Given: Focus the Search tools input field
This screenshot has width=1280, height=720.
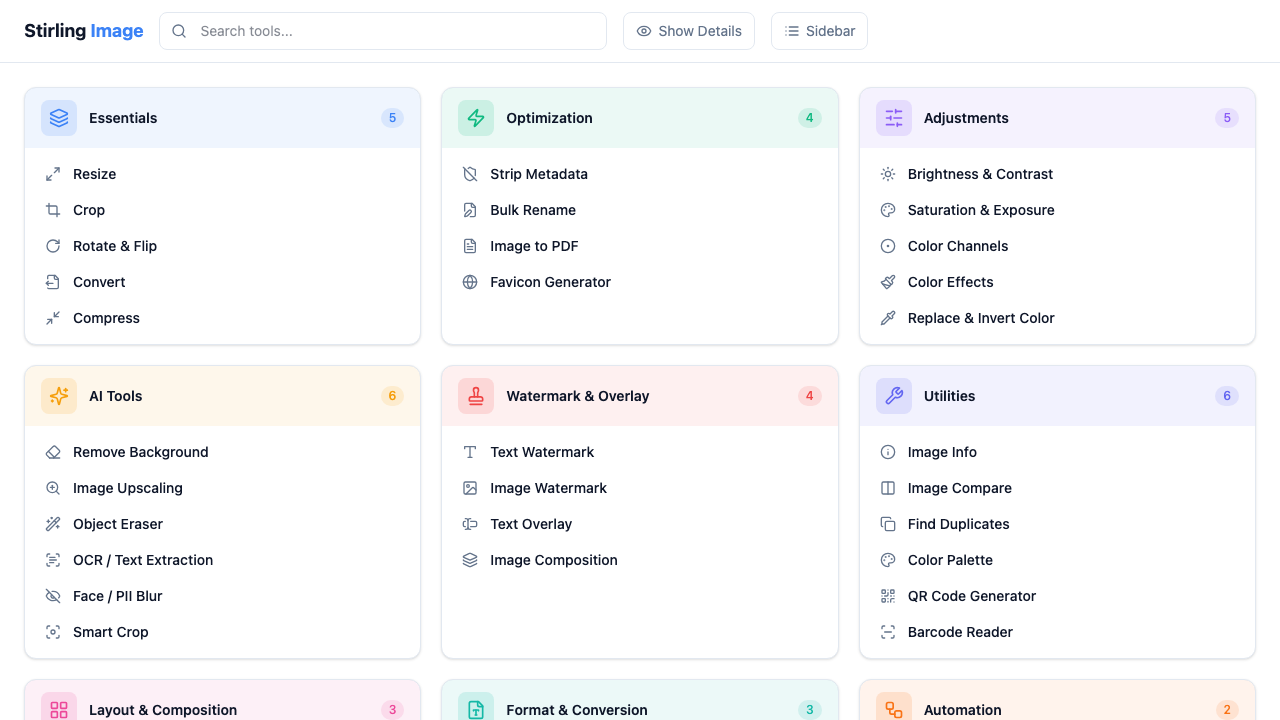Looking at the screenshot, I should (x=383, y=31).
